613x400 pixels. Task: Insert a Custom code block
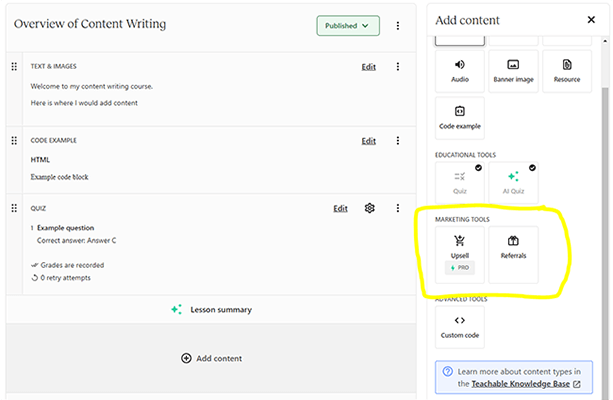460,327
